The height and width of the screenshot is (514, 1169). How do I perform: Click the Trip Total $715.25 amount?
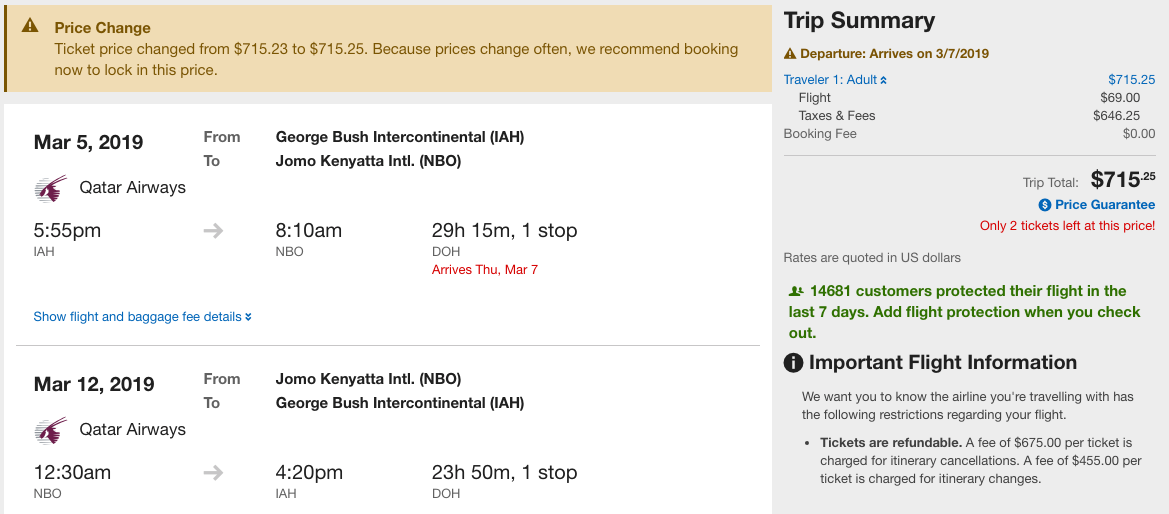[1122, 180]
